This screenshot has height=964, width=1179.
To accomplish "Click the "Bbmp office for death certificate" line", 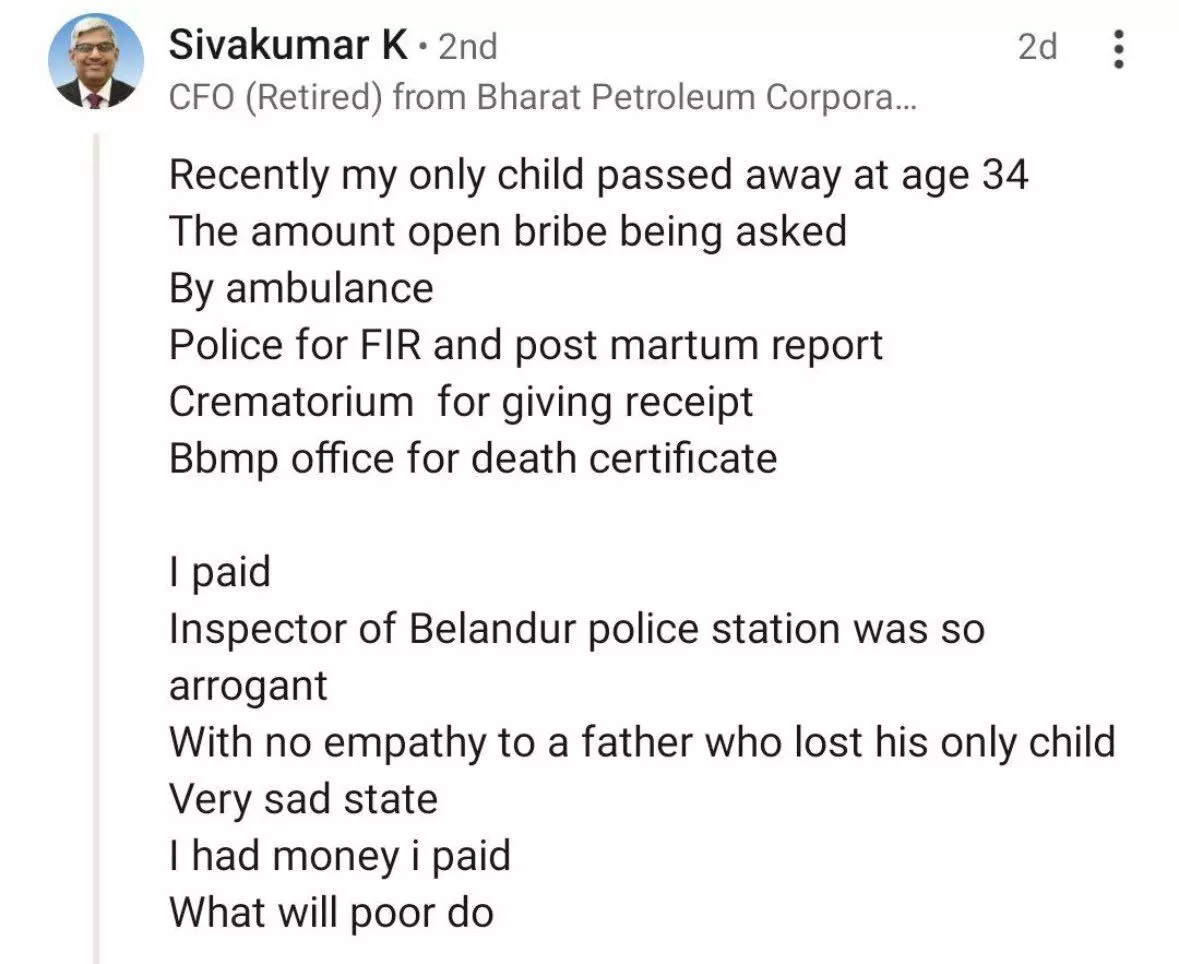I will click(x=473, y=459).
